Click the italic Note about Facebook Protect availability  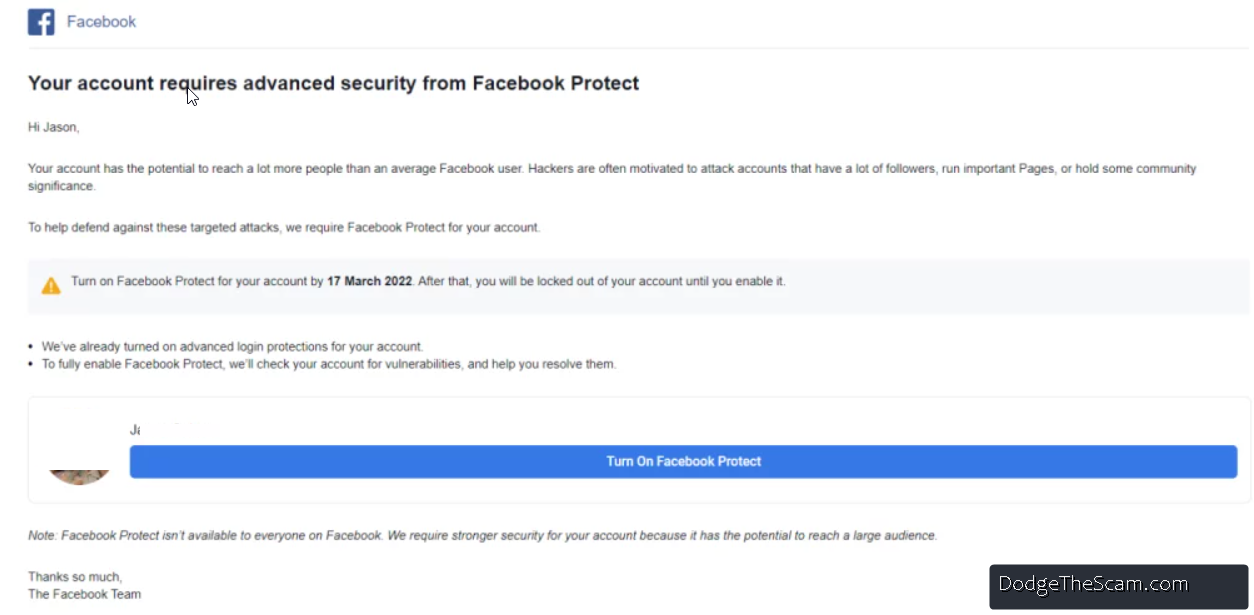click(482, 536)
